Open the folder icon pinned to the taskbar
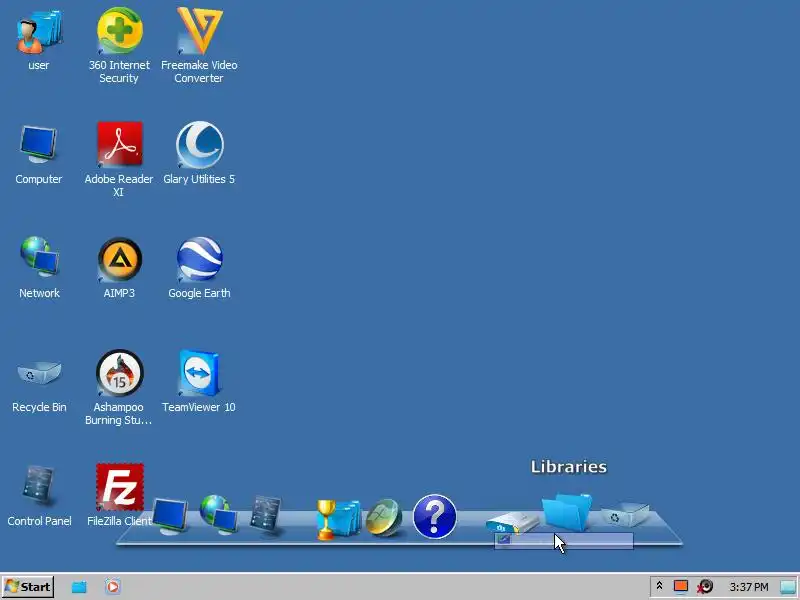Image resolution: width=800 pixels, height=600 pixels. point(79,587)
